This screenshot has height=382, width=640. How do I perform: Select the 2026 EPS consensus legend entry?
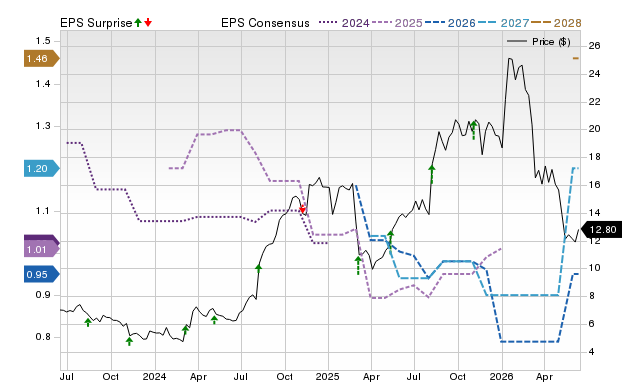point(450,23)
